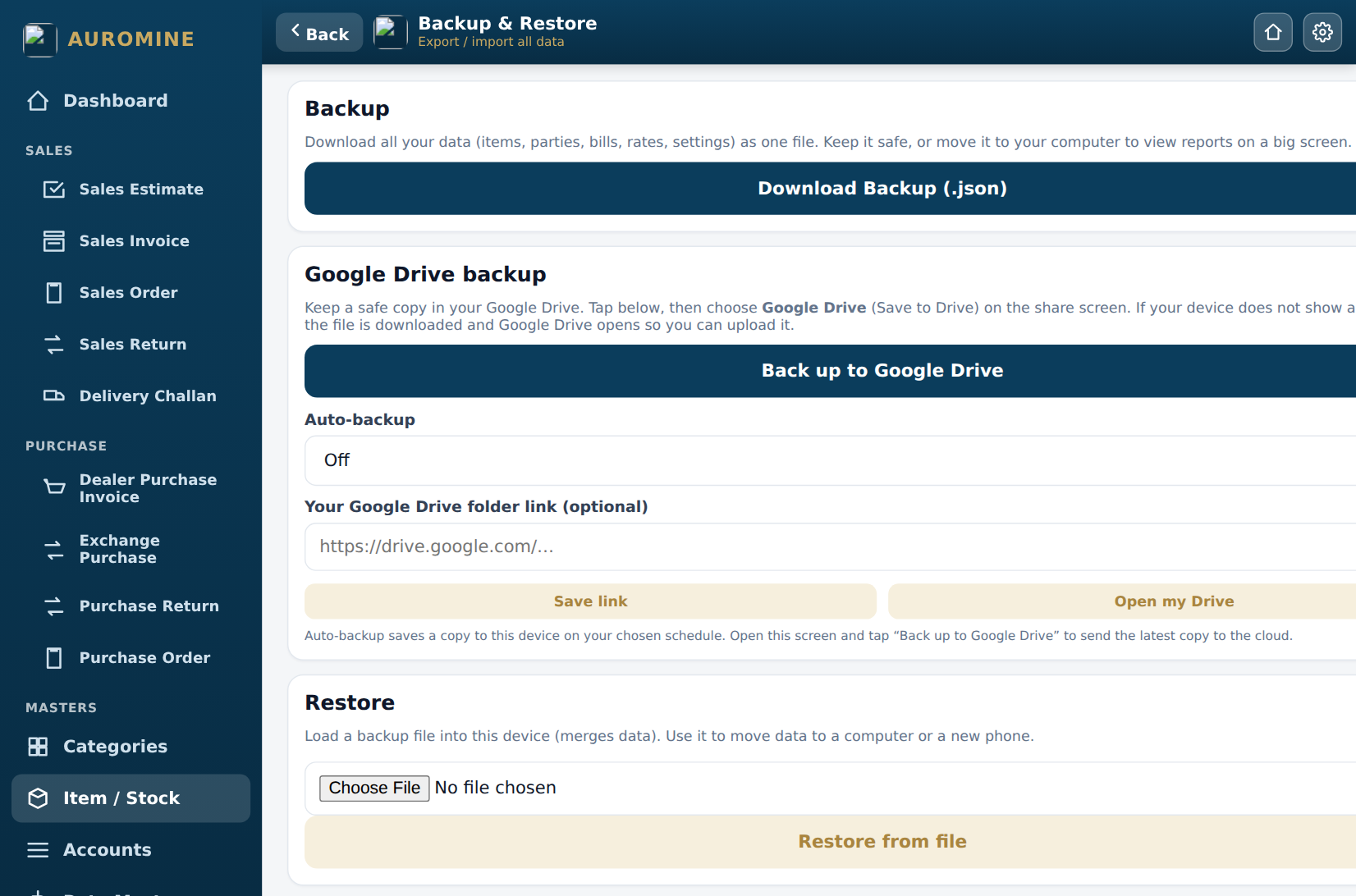Open the Auto-backup dropdown showing Off
Image resolution: width=1356 pixels, height=896 pixels.
pos(830,460)
